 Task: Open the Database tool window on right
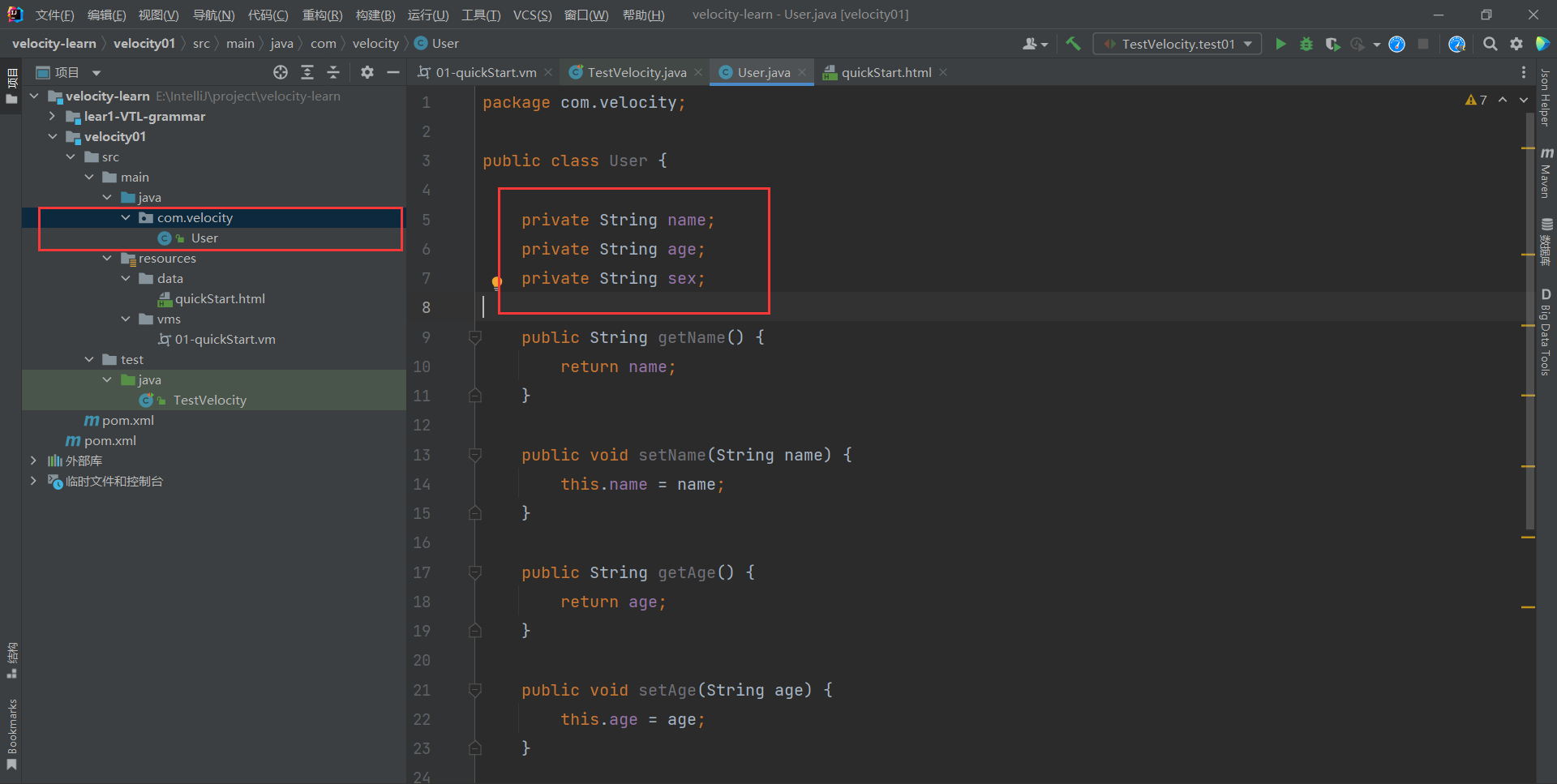coord(1546,242)
